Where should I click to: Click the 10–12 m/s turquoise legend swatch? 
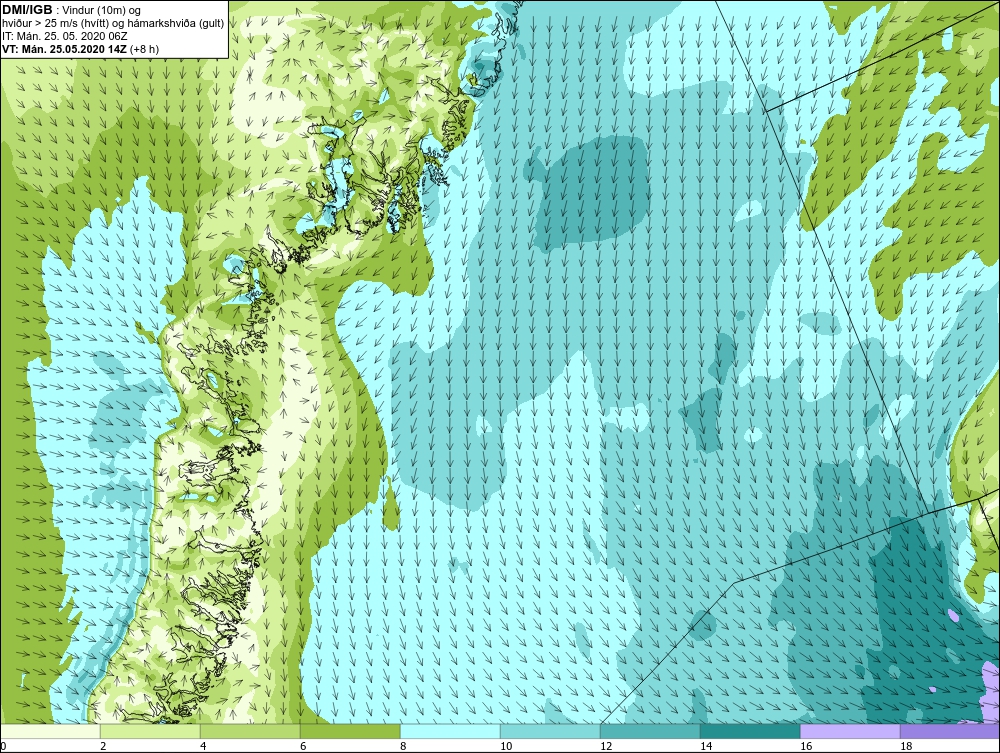pyautogui.click(x=550, y=731)
